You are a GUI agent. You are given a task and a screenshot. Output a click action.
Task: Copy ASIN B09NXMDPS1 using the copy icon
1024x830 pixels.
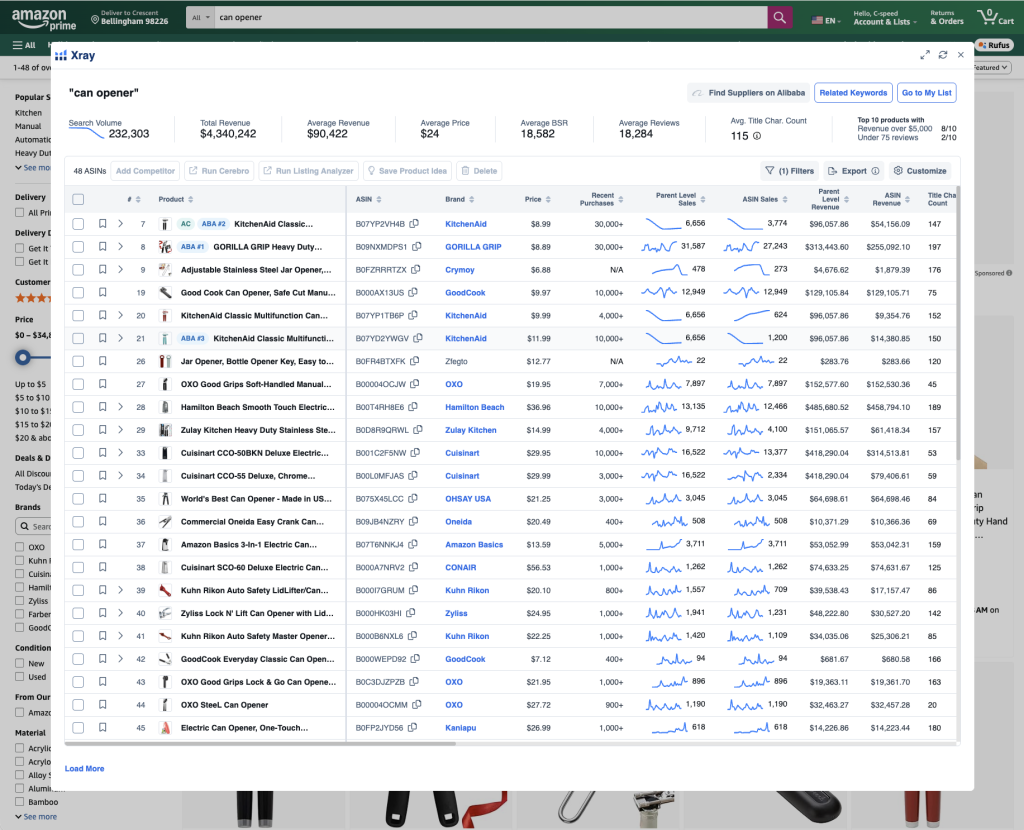[414, 247]
